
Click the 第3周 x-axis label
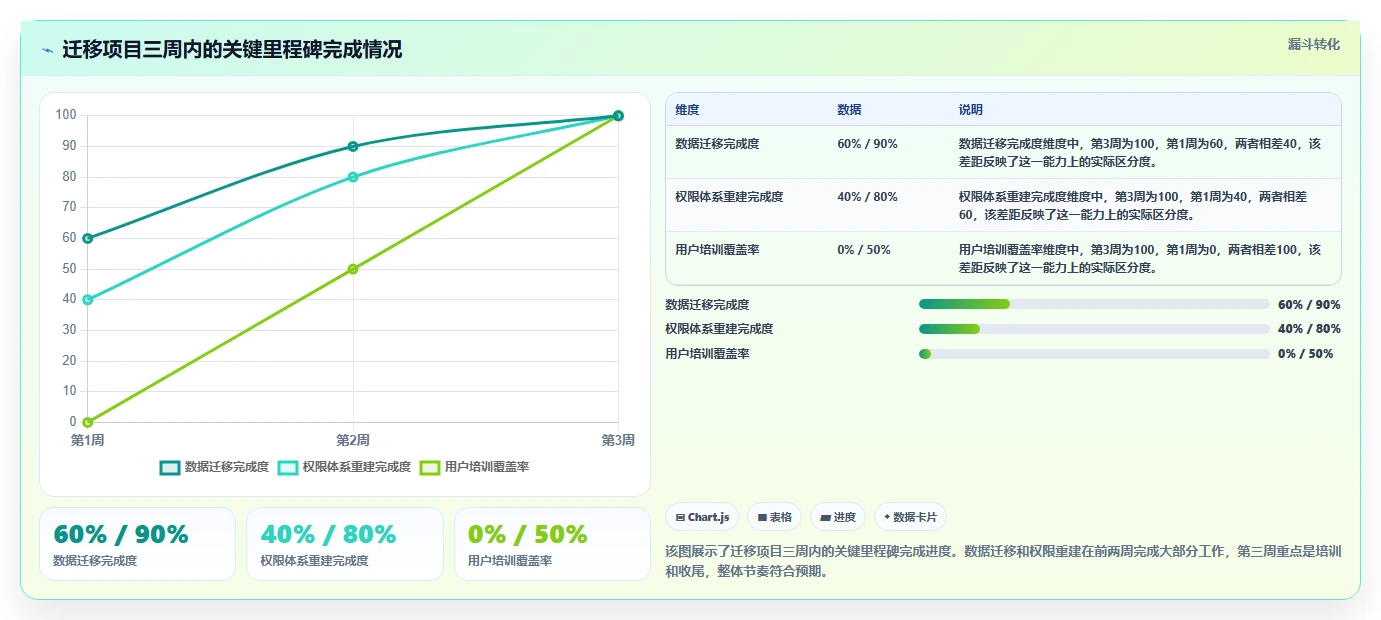coord(618,440)
